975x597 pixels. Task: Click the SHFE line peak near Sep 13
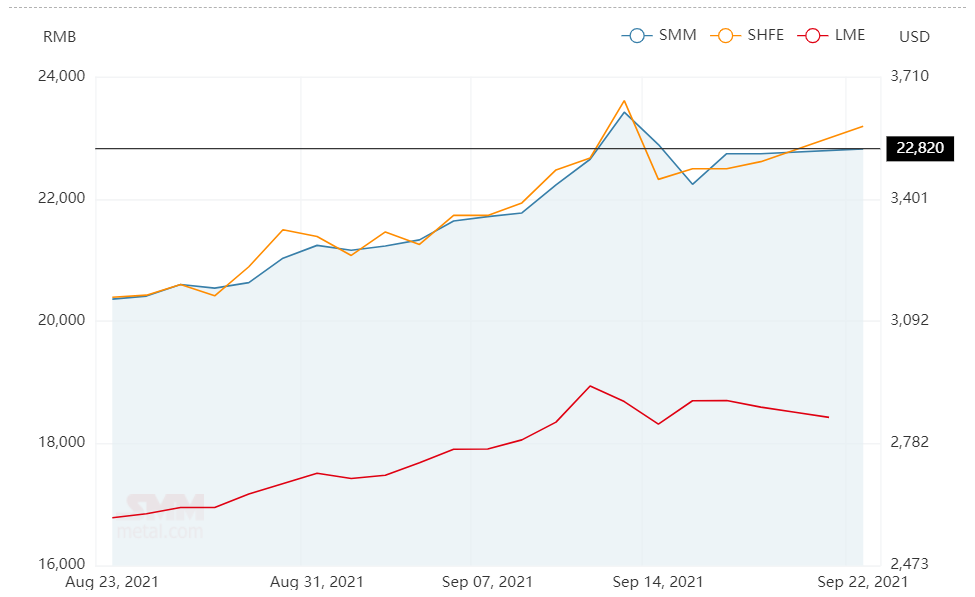624,101
